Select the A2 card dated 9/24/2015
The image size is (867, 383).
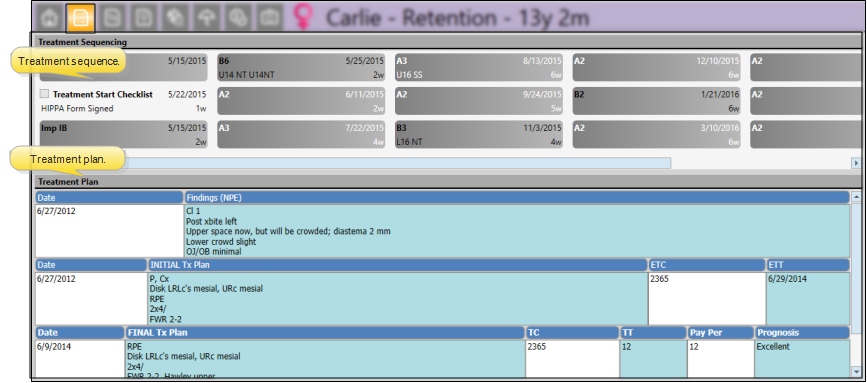point(479,101)
